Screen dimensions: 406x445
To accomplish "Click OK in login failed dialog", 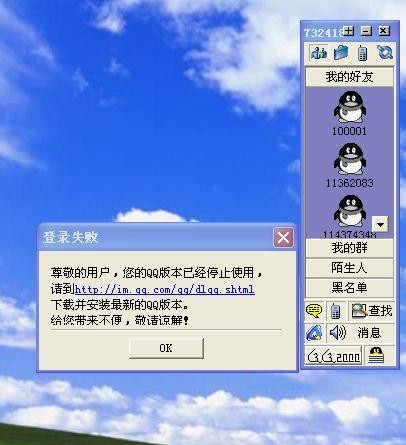I will click(166, 348).
